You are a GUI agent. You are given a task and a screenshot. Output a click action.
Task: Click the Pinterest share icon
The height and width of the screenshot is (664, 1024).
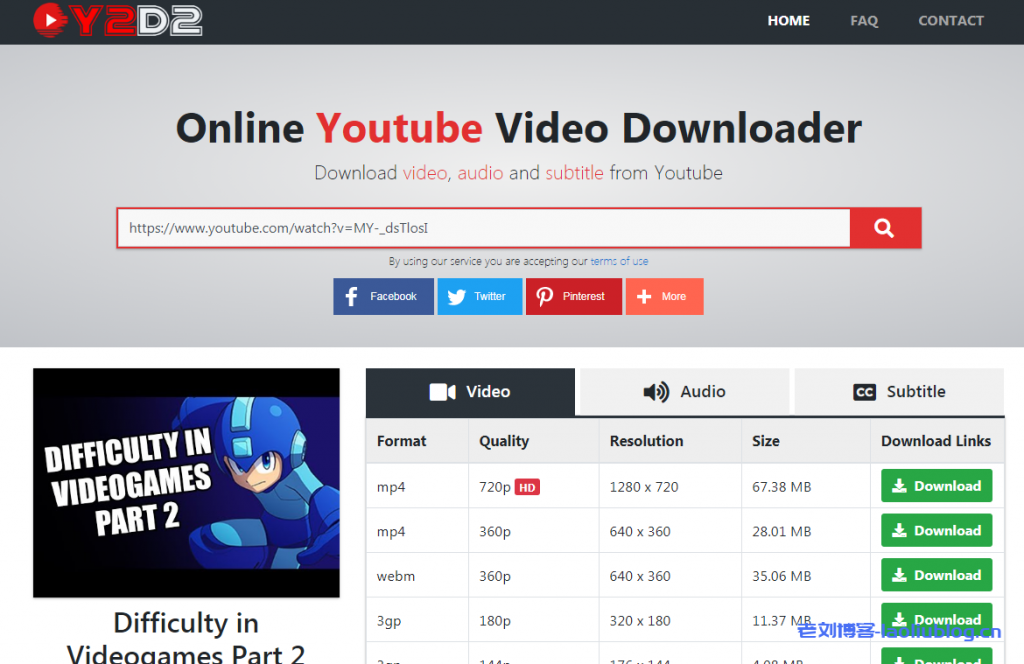pos(545,296)
